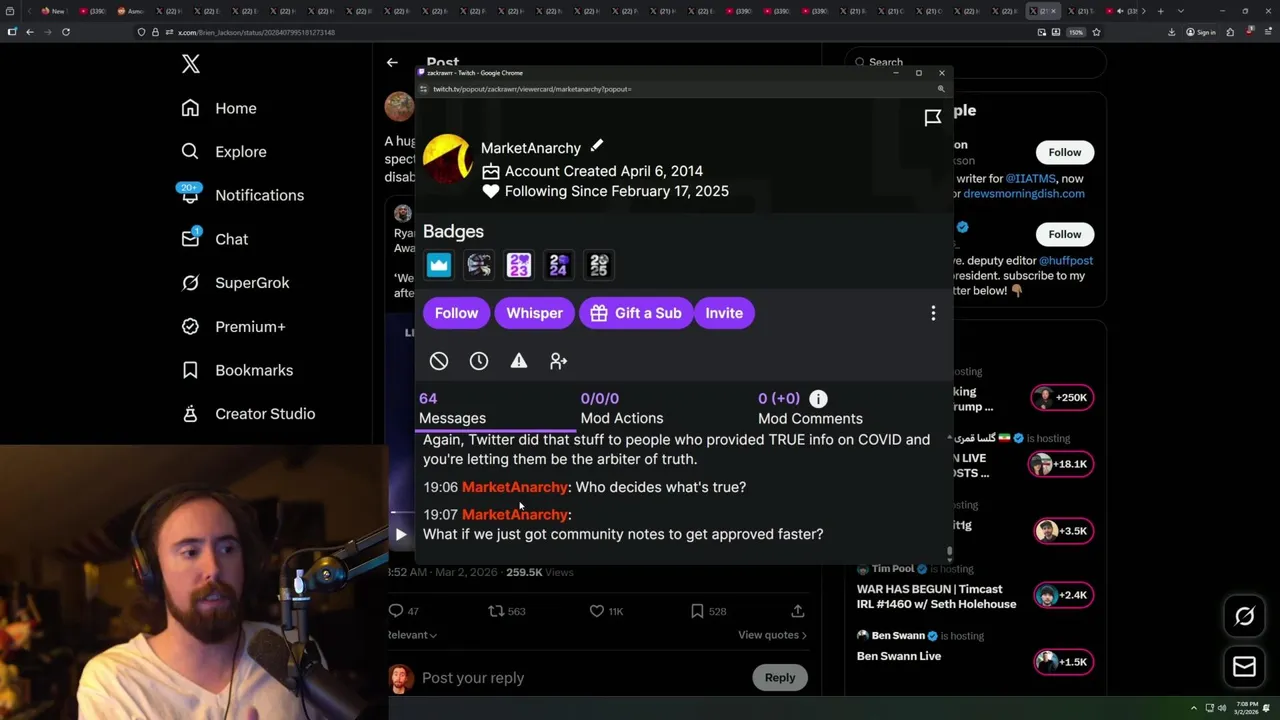Follow the first suggested account
Viewport: 1280px width, 720px height.
click(x=1065, y=152)
